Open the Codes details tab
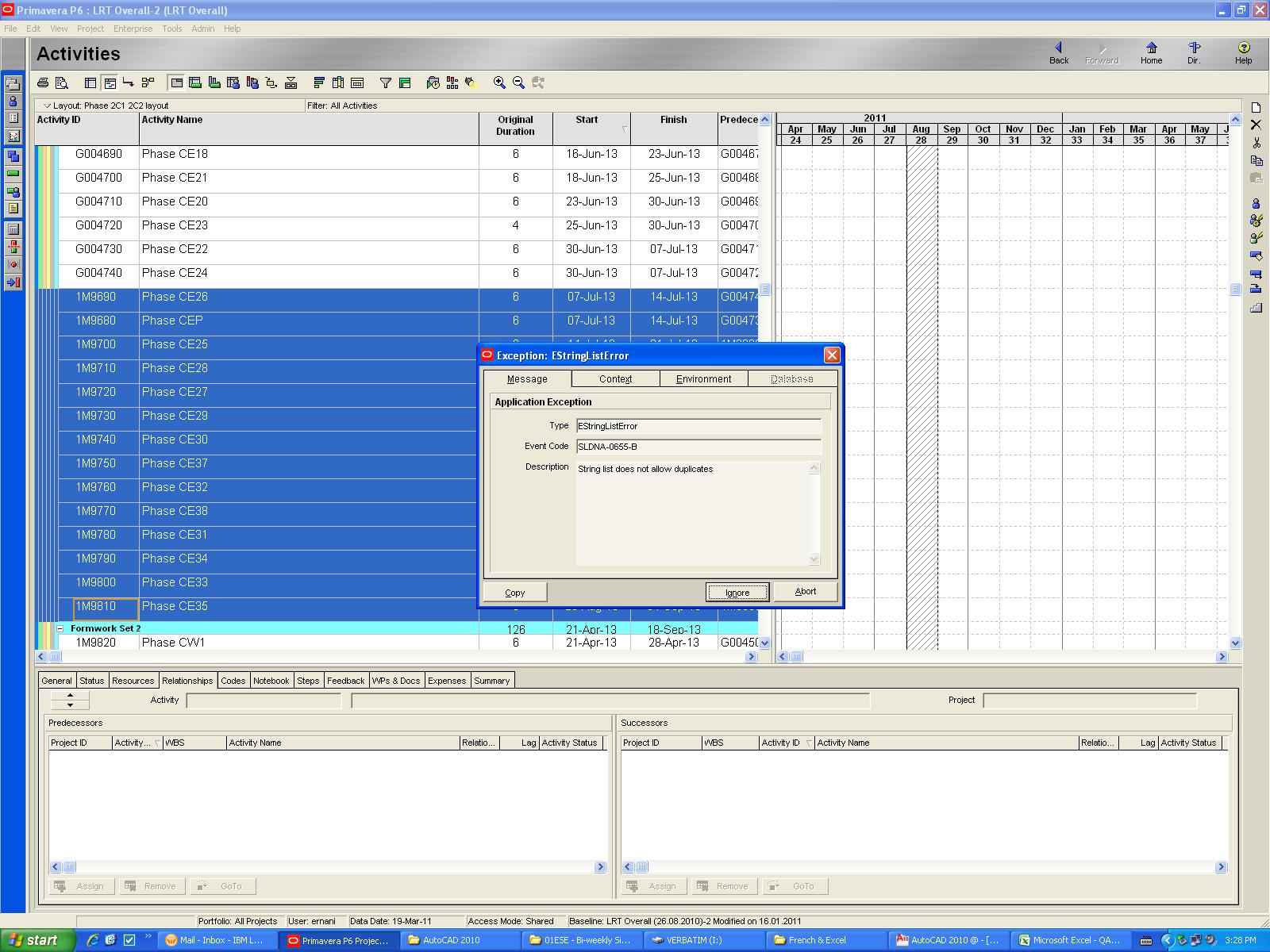Image resolution: width=1270 pixels, height=952 pixels. [233, 681]
